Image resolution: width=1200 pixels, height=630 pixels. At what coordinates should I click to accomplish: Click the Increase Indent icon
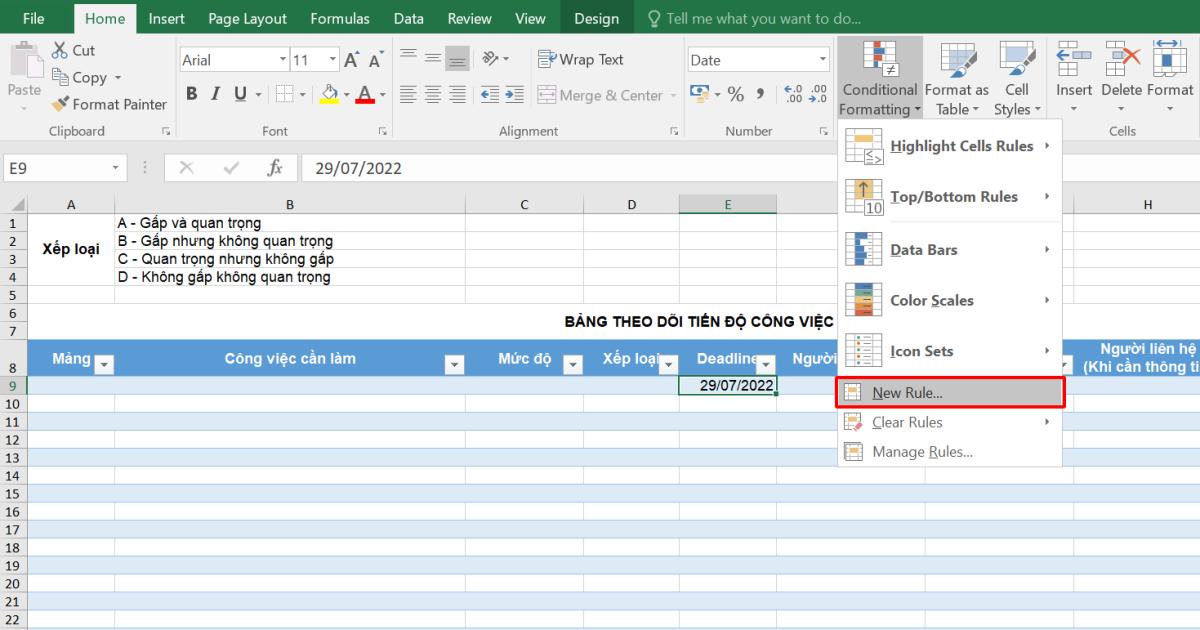pos(514,94)
